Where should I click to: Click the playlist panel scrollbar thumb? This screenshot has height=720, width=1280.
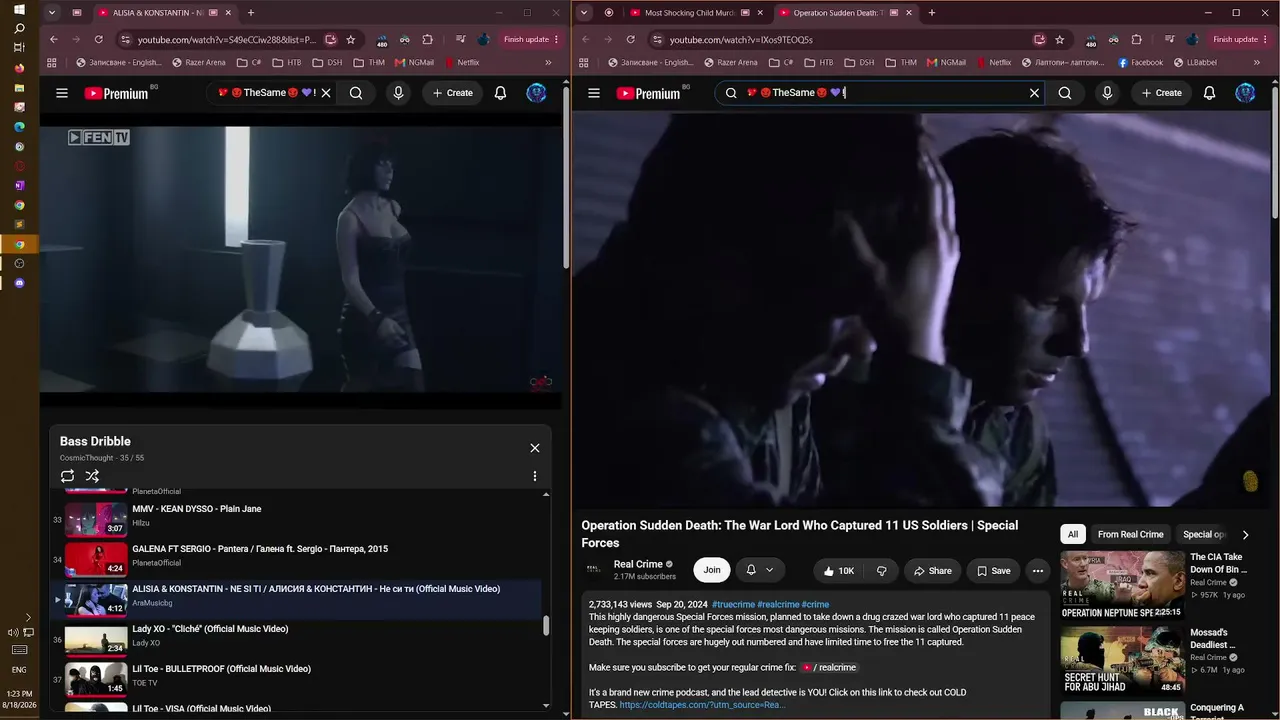(x=546, y=626)
